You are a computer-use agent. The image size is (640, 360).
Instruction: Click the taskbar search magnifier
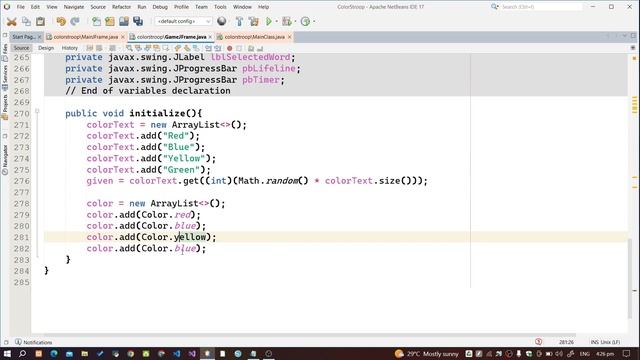click(x=22, y=353)
